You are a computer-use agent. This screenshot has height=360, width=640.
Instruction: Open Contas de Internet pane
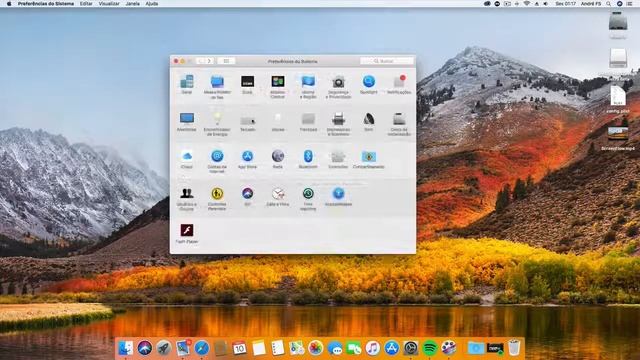217,161
